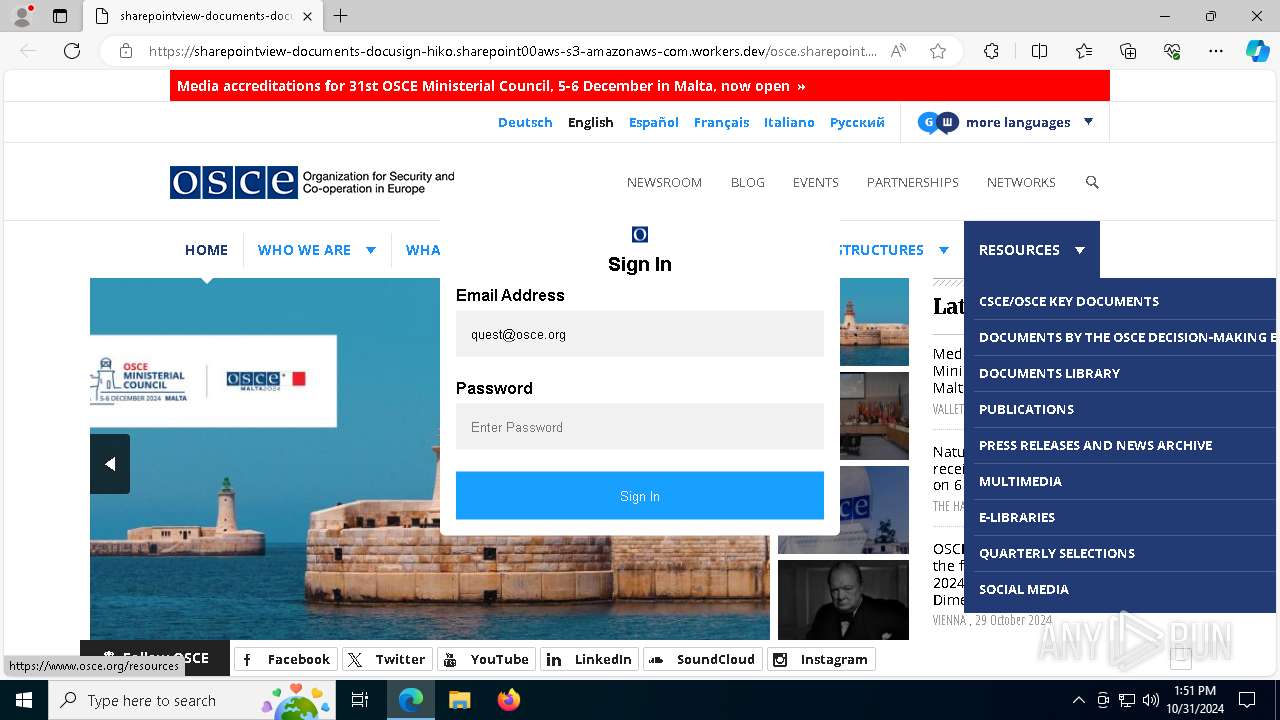Open Social Media entry
Image resolution: width=1280 pixels, height=720 pixels.
1024,589
